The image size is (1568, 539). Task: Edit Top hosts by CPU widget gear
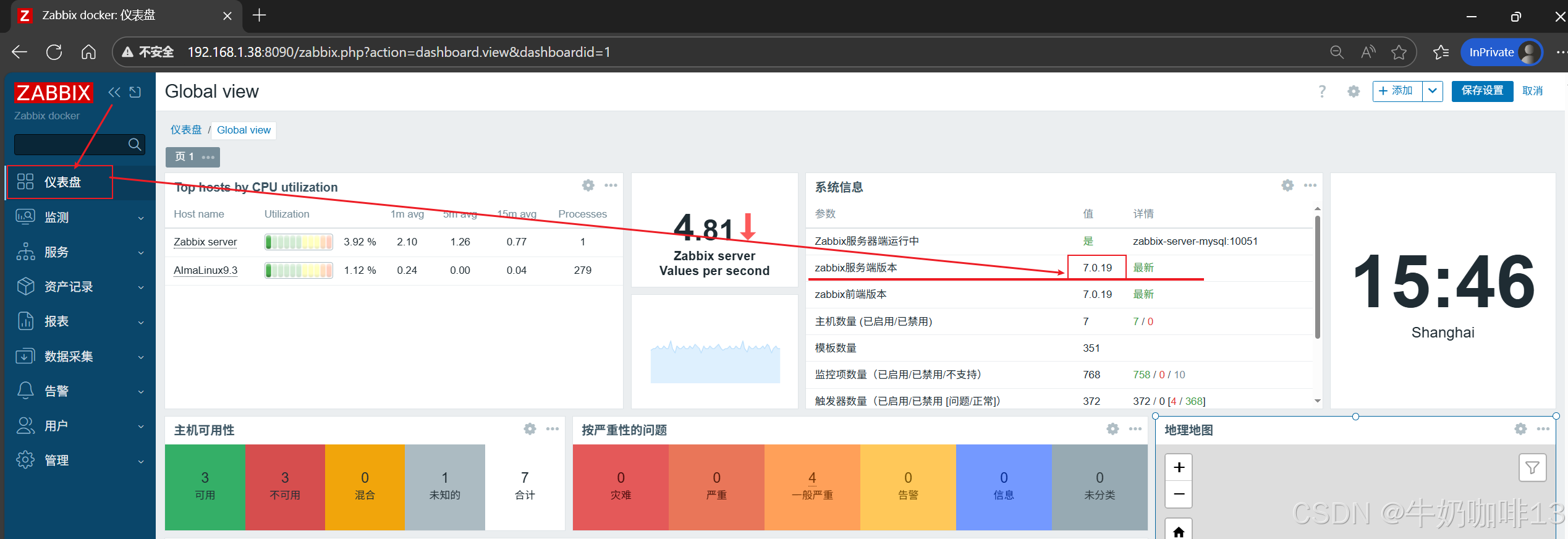point(588,185)
